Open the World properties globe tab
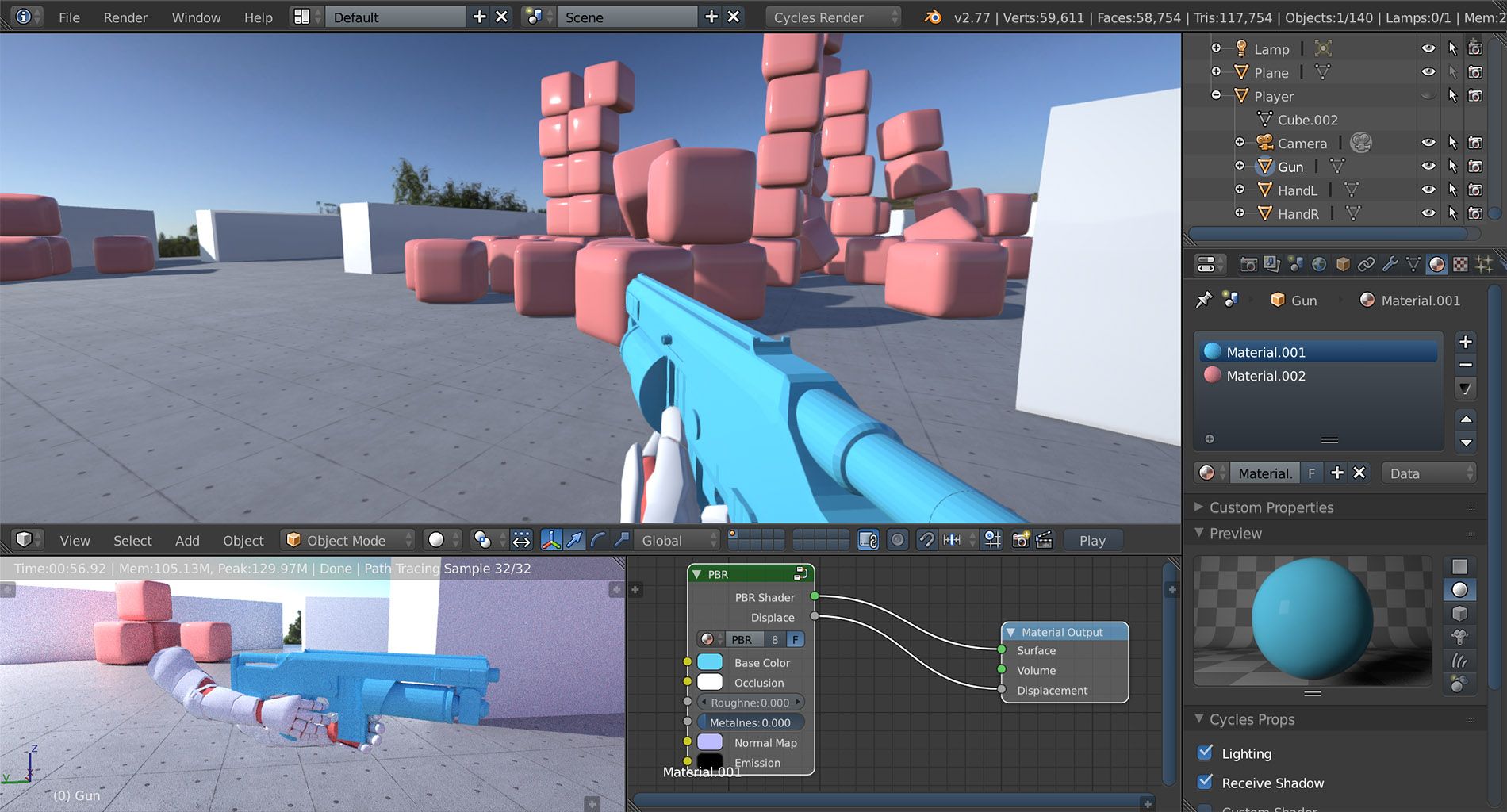Screen dimensions: 1507x812 pos(1319,264)
